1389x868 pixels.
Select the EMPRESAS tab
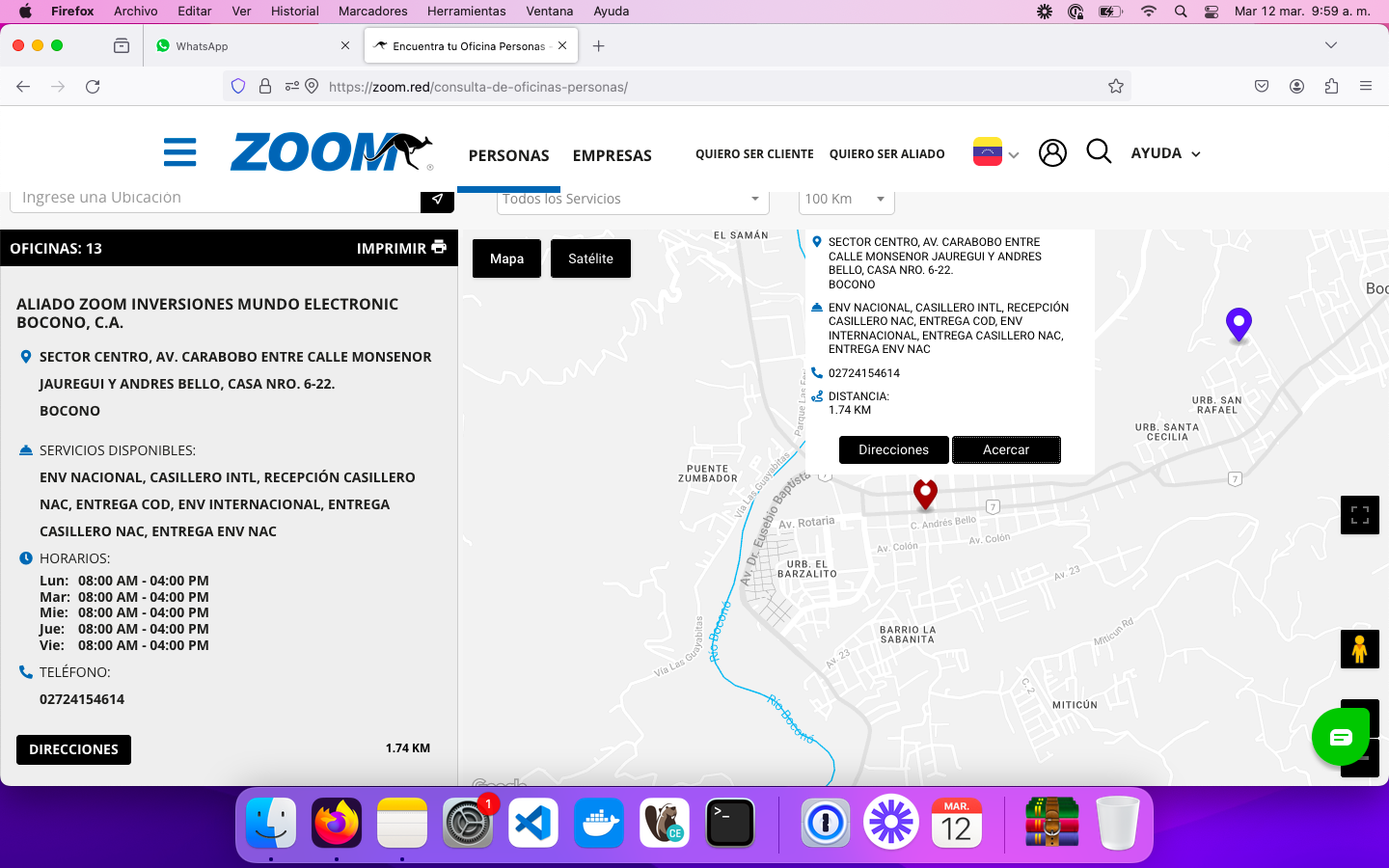pyautogui.click(x=612, y=155)
